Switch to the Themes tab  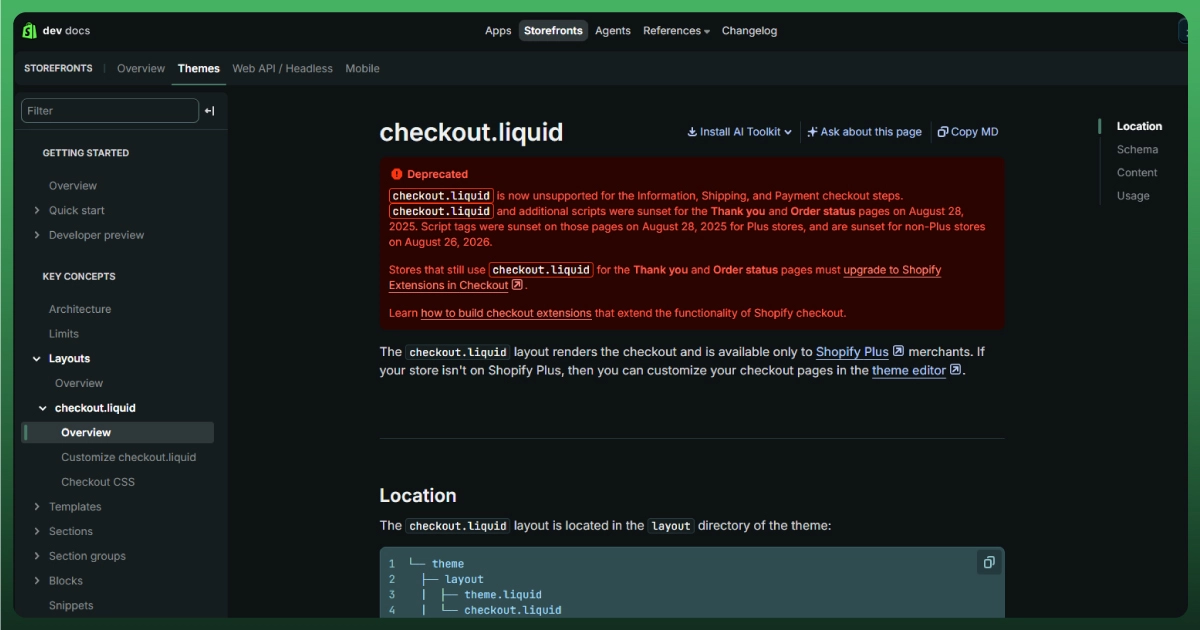tap(199, 69)
